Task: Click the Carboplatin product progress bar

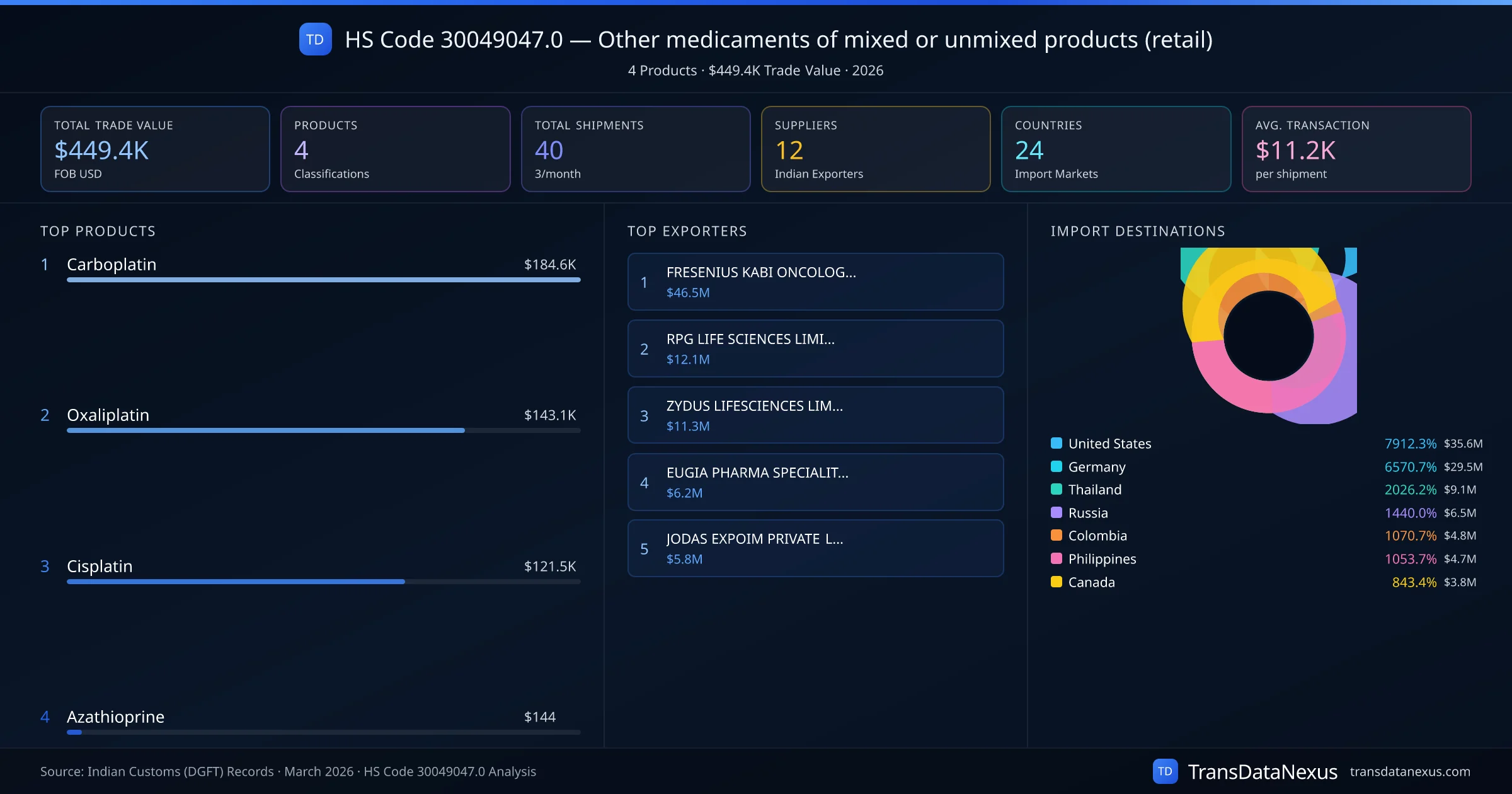Action: pyautogui.click(x=323, y=280)
